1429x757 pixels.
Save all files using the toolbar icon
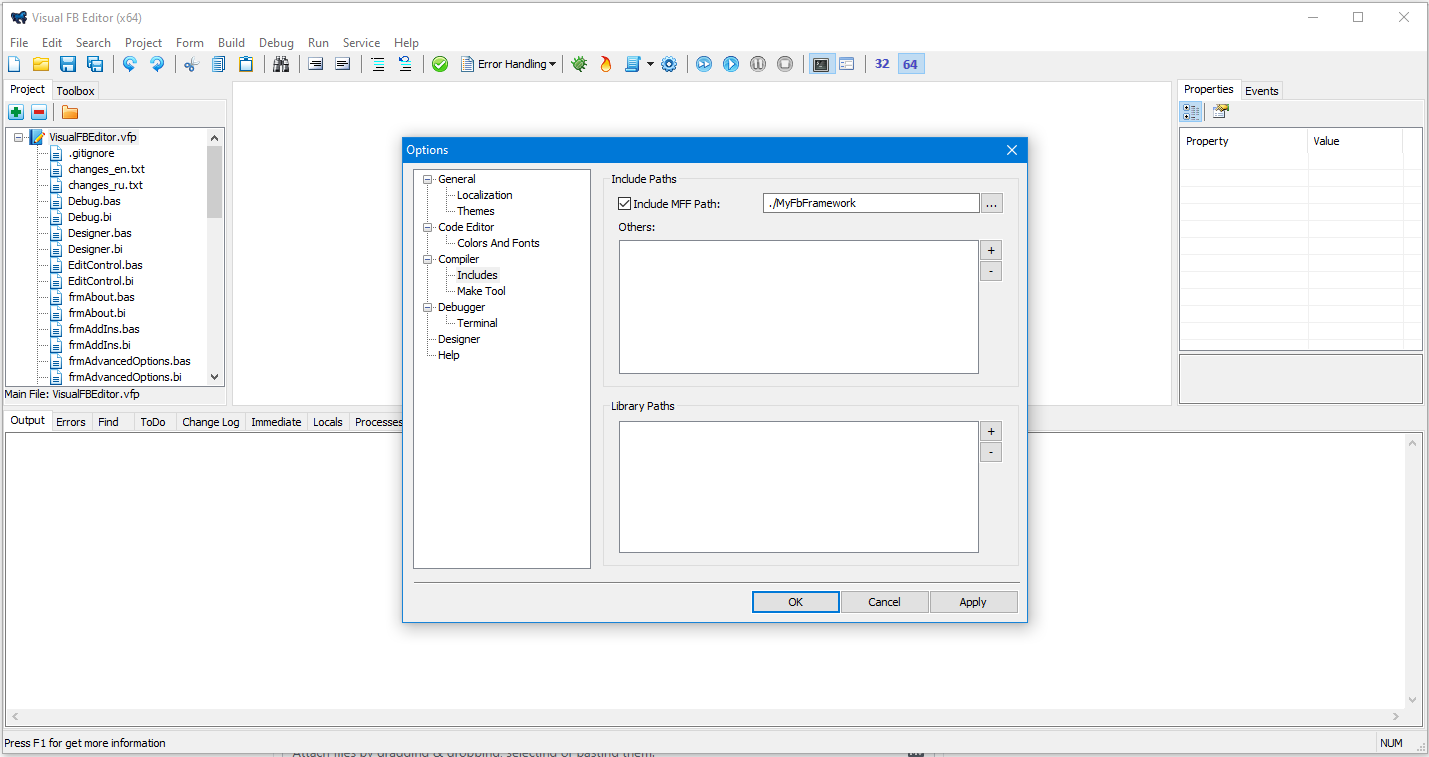click(93, 63)
